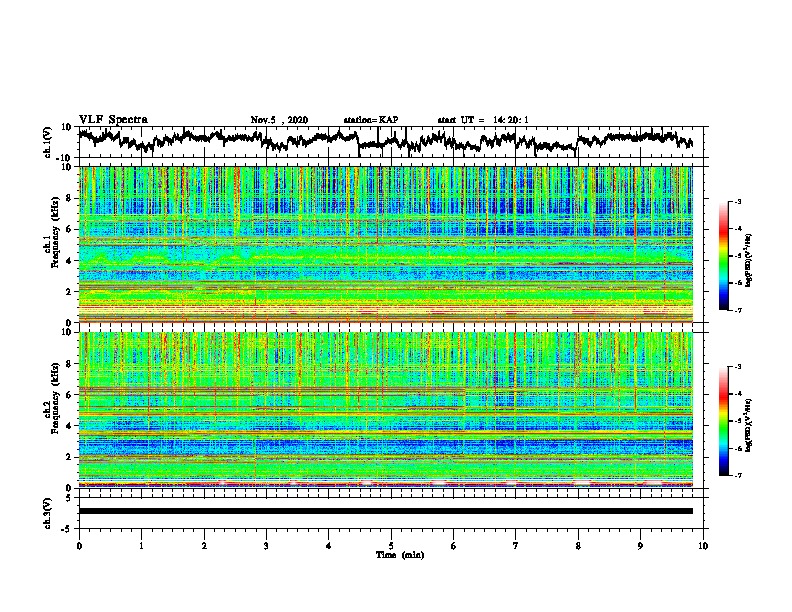The width and height of the screenshot is (792, 612).
Task: Click the "8" tick on the time axis
Action: coord(578,546)
